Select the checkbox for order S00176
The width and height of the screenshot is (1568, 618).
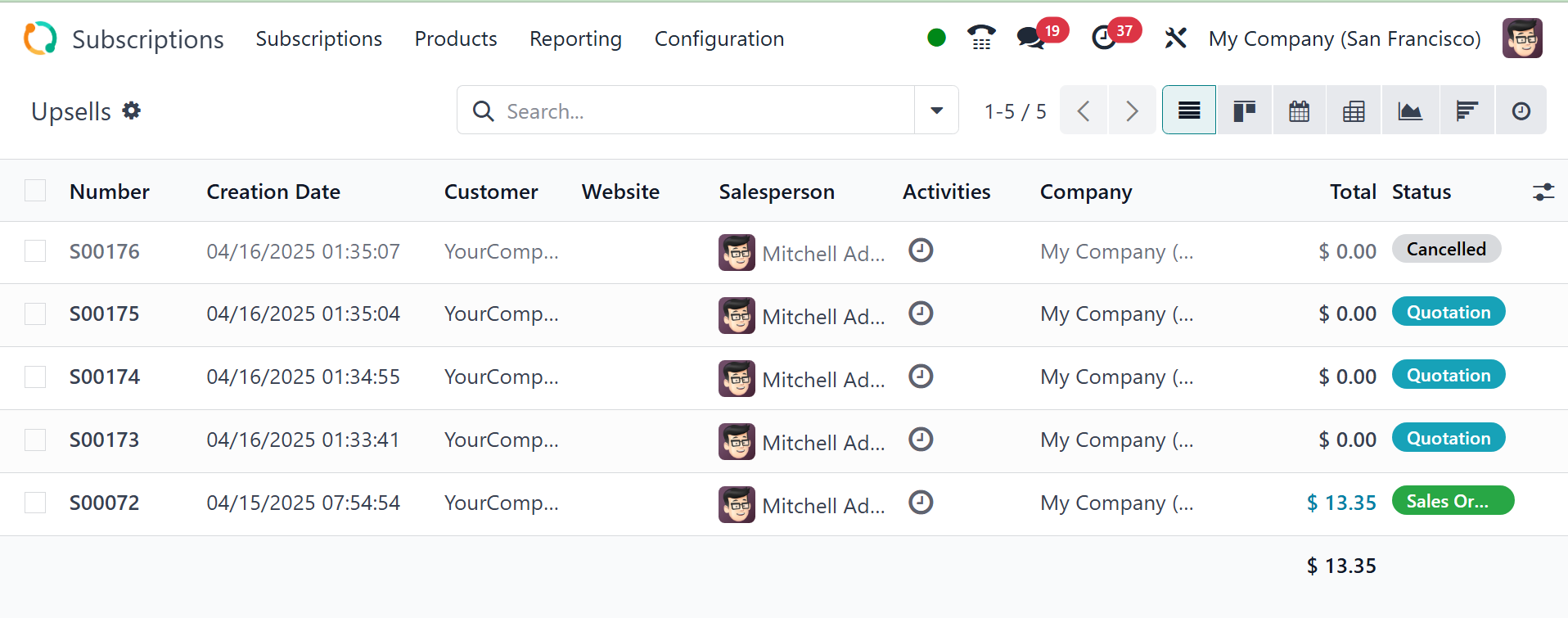35,251
